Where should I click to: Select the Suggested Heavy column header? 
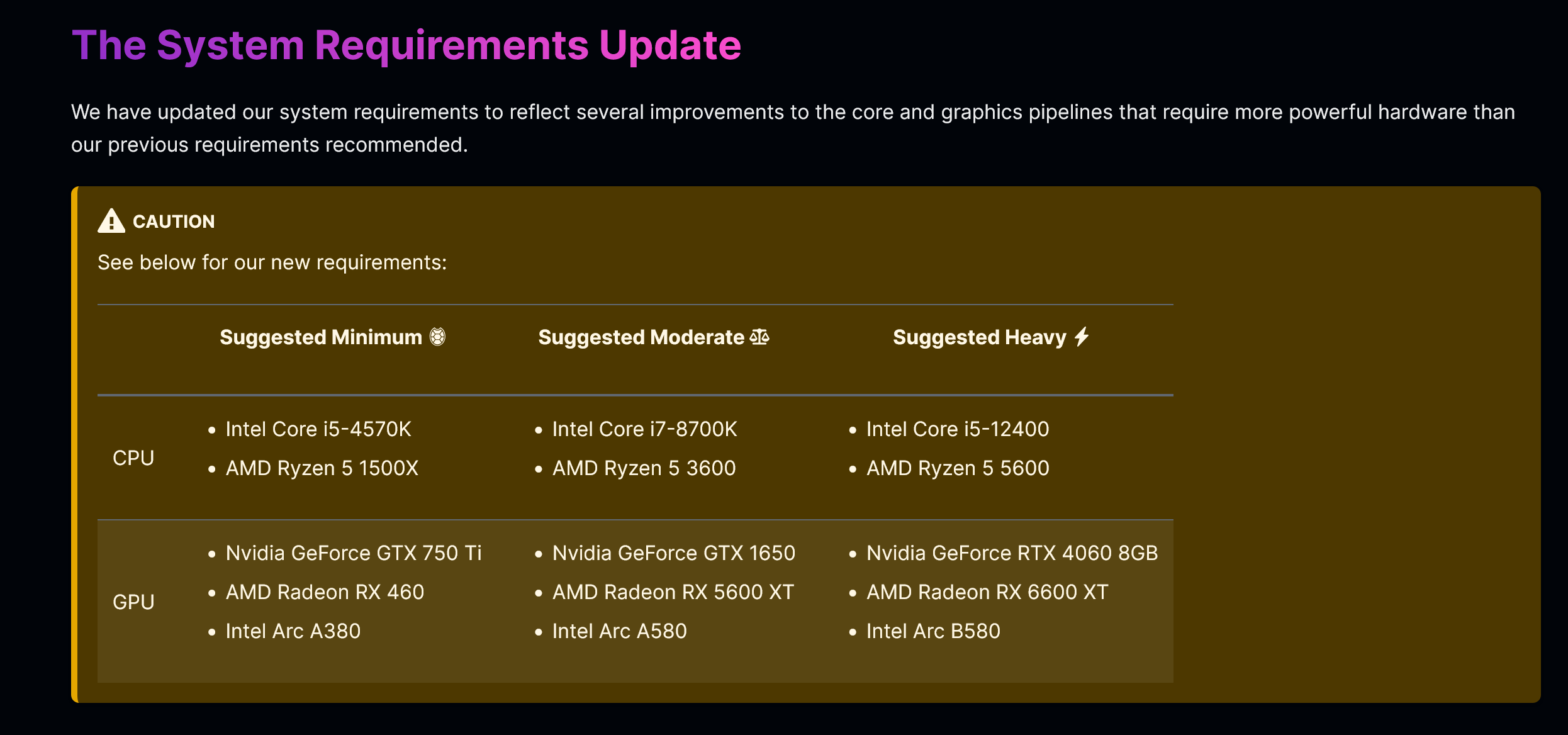(991, 337)
